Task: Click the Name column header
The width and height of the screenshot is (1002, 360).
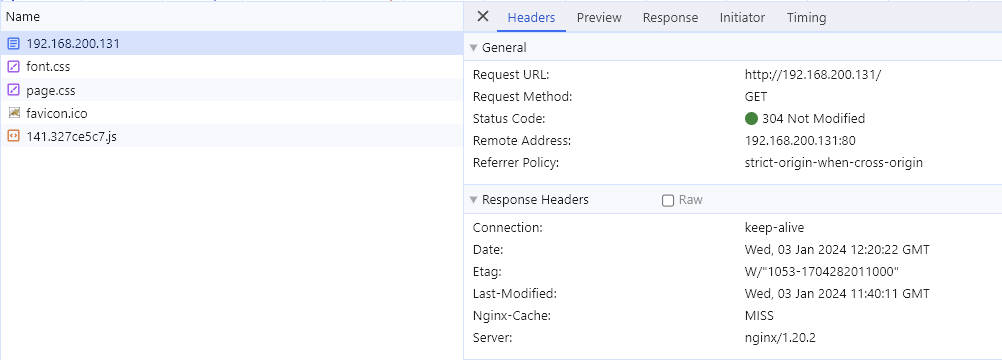Action: click(23, 17)
